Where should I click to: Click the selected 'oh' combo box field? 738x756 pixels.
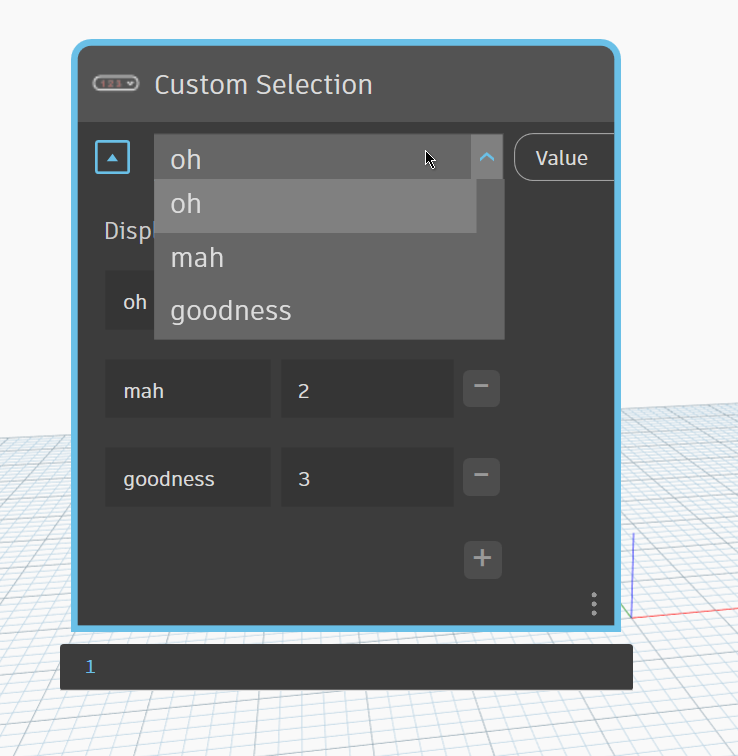click(x=312, y=157)
